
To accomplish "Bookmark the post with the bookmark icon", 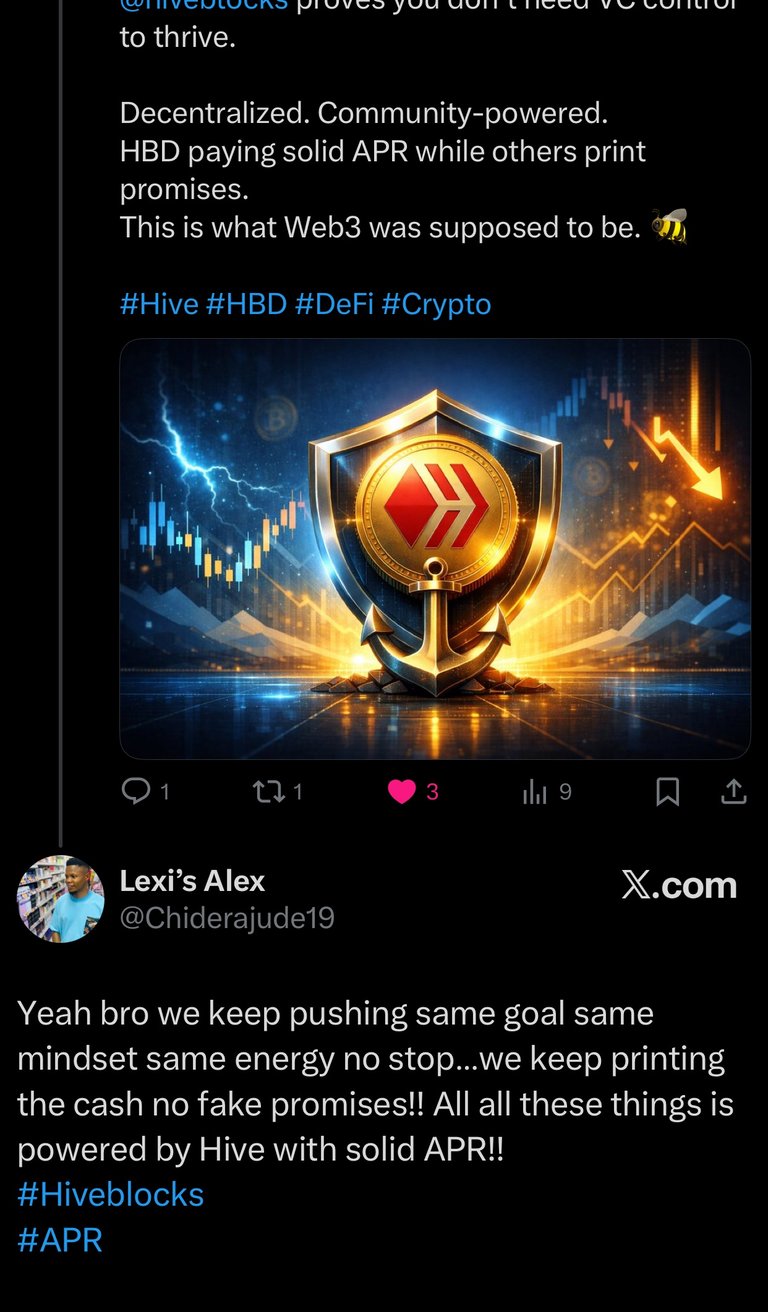I will point(667,792).
